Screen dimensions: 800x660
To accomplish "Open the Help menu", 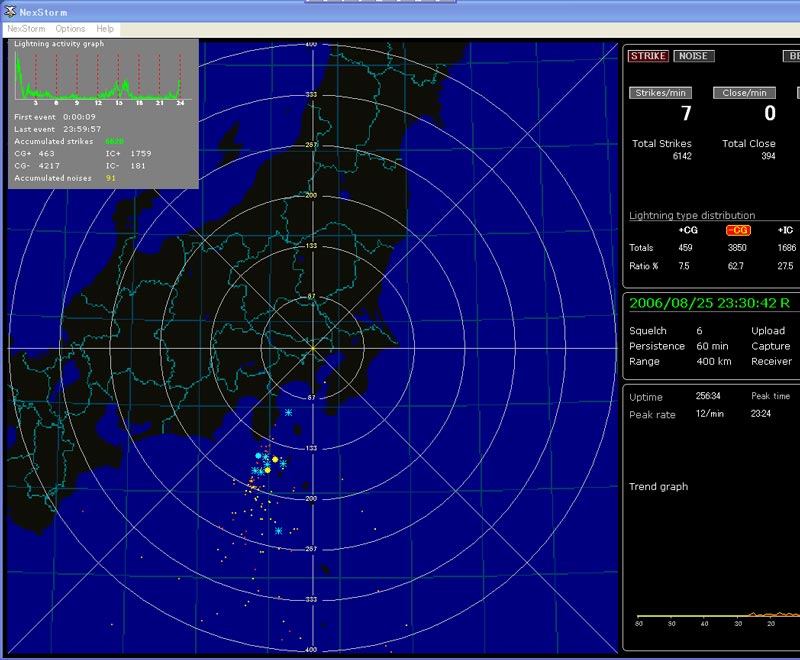I will (x=105, y=29).
